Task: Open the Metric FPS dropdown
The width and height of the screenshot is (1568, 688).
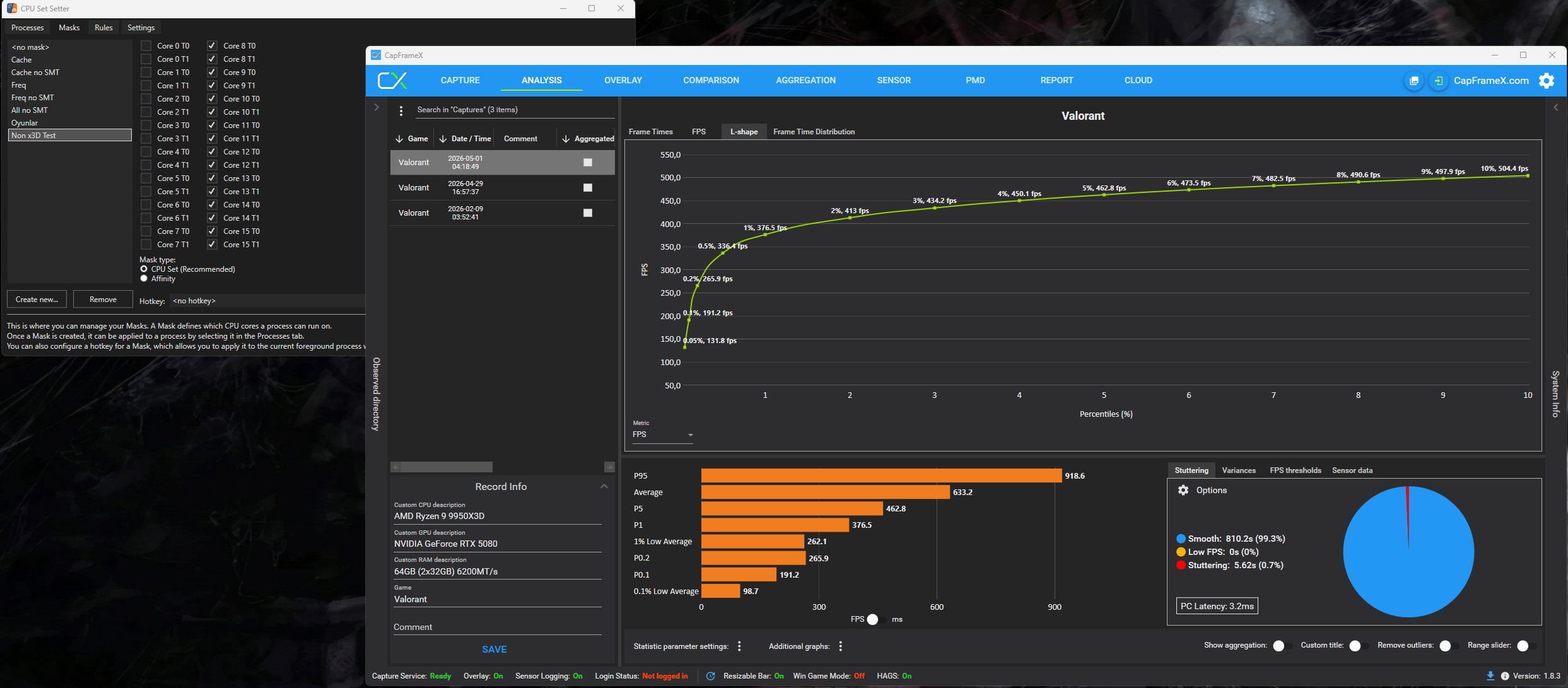Action: click(x=663, y=434)
